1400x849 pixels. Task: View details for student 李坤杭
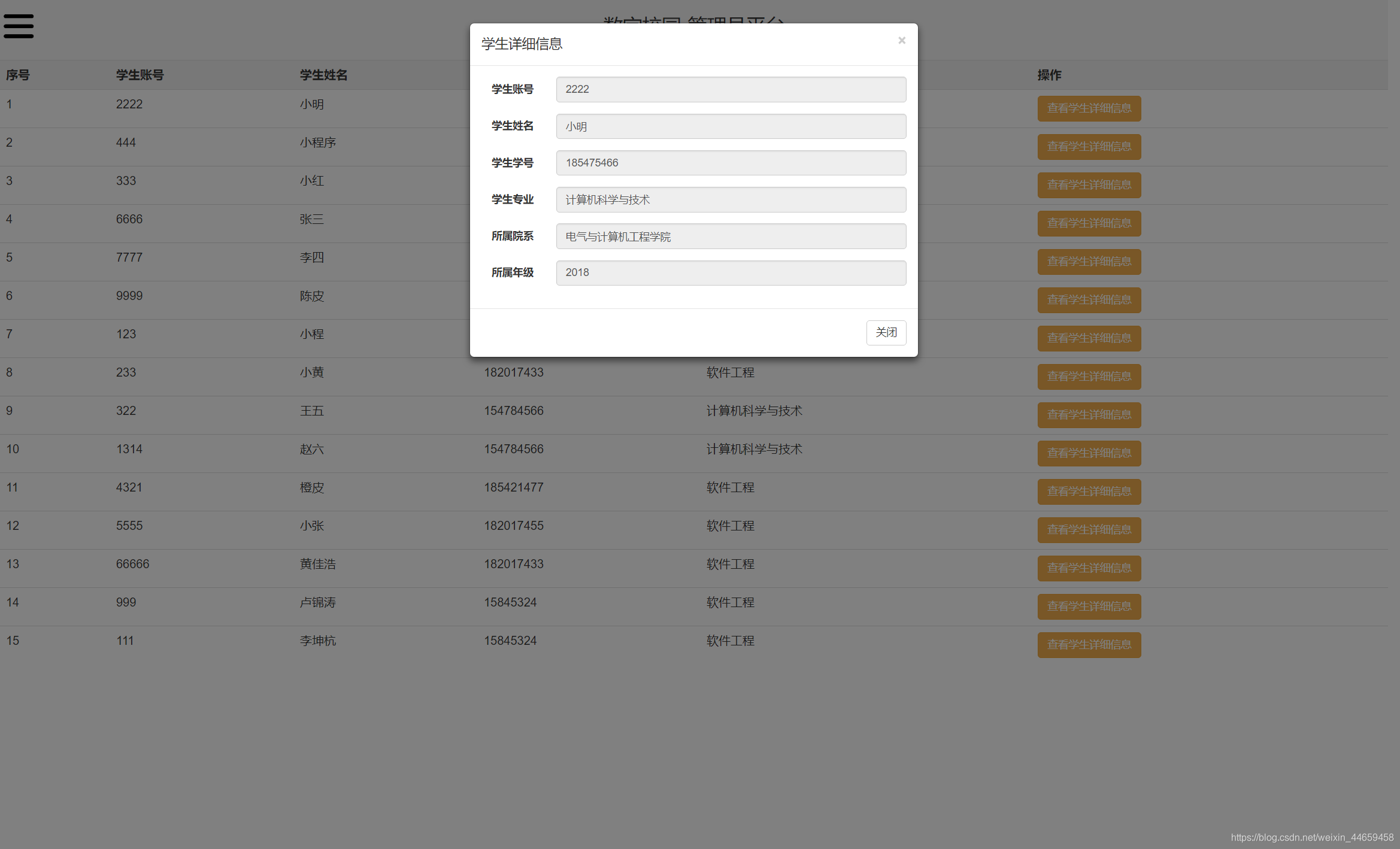tap(1089, 645)
